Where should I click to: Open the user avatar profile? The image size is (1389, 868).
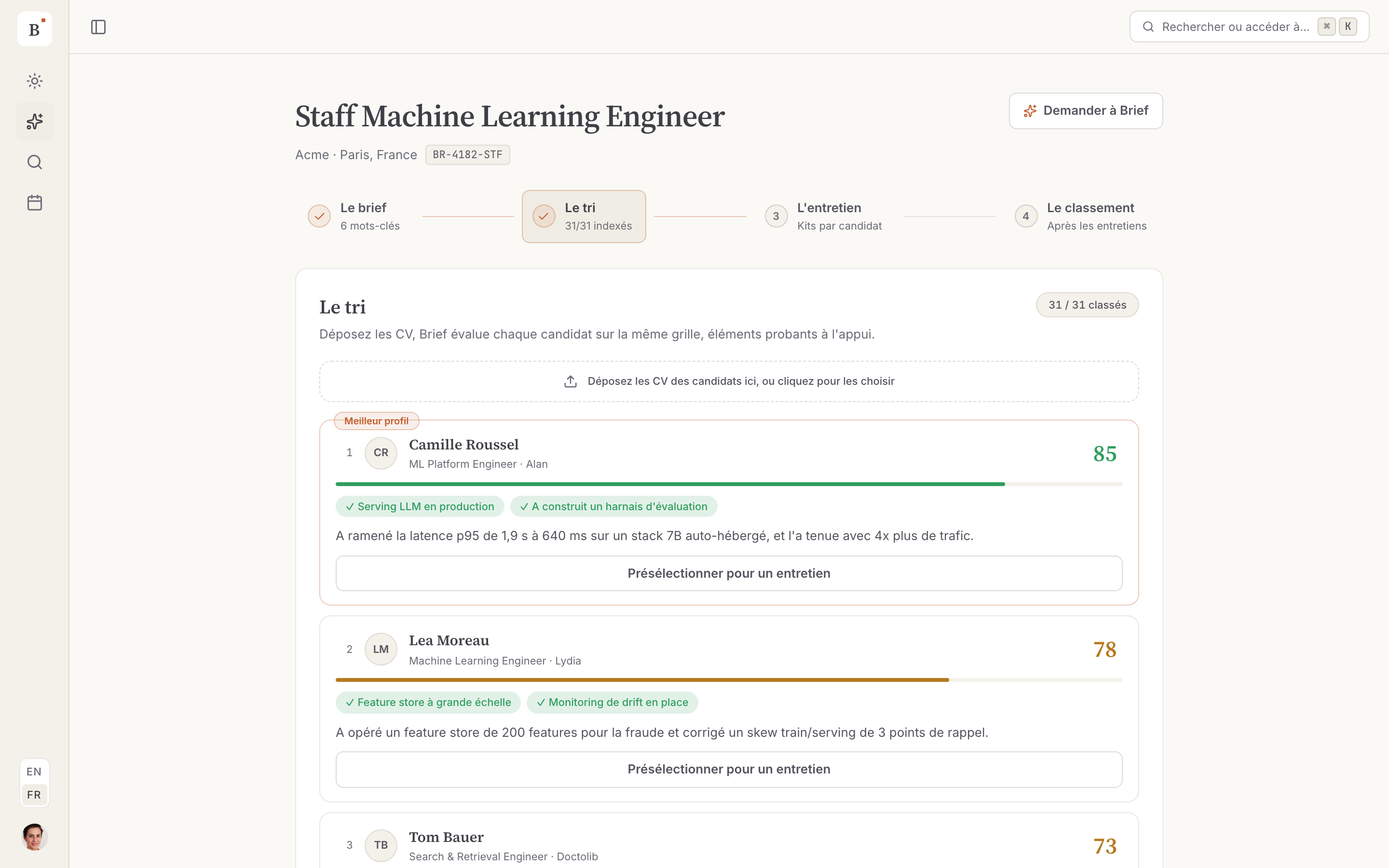34,837
